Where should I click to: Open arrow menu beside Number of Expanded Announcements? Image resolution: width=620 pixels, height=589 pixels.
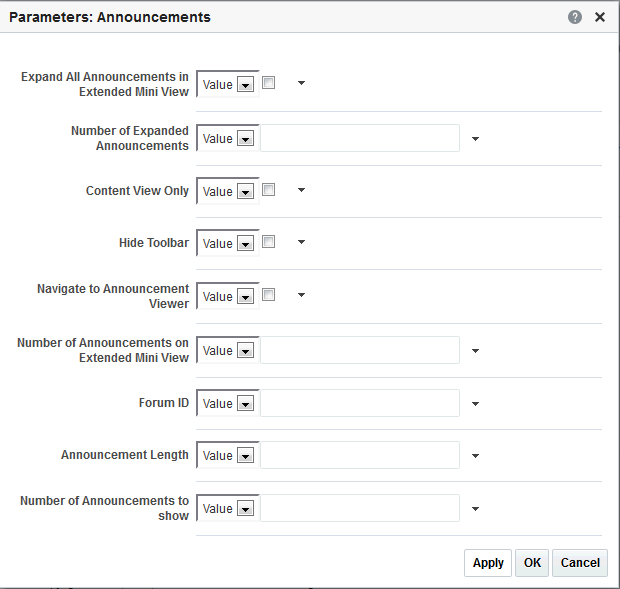475,139
